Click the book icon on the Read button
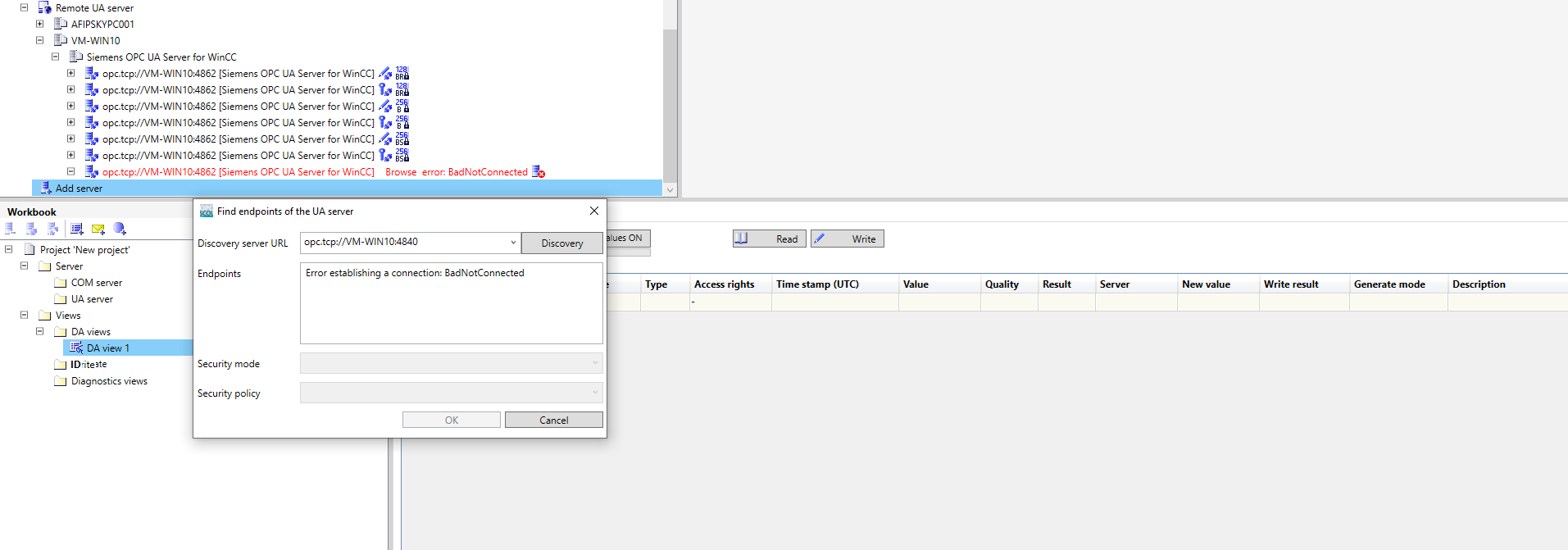The image size is (1568, 550). 741,239
